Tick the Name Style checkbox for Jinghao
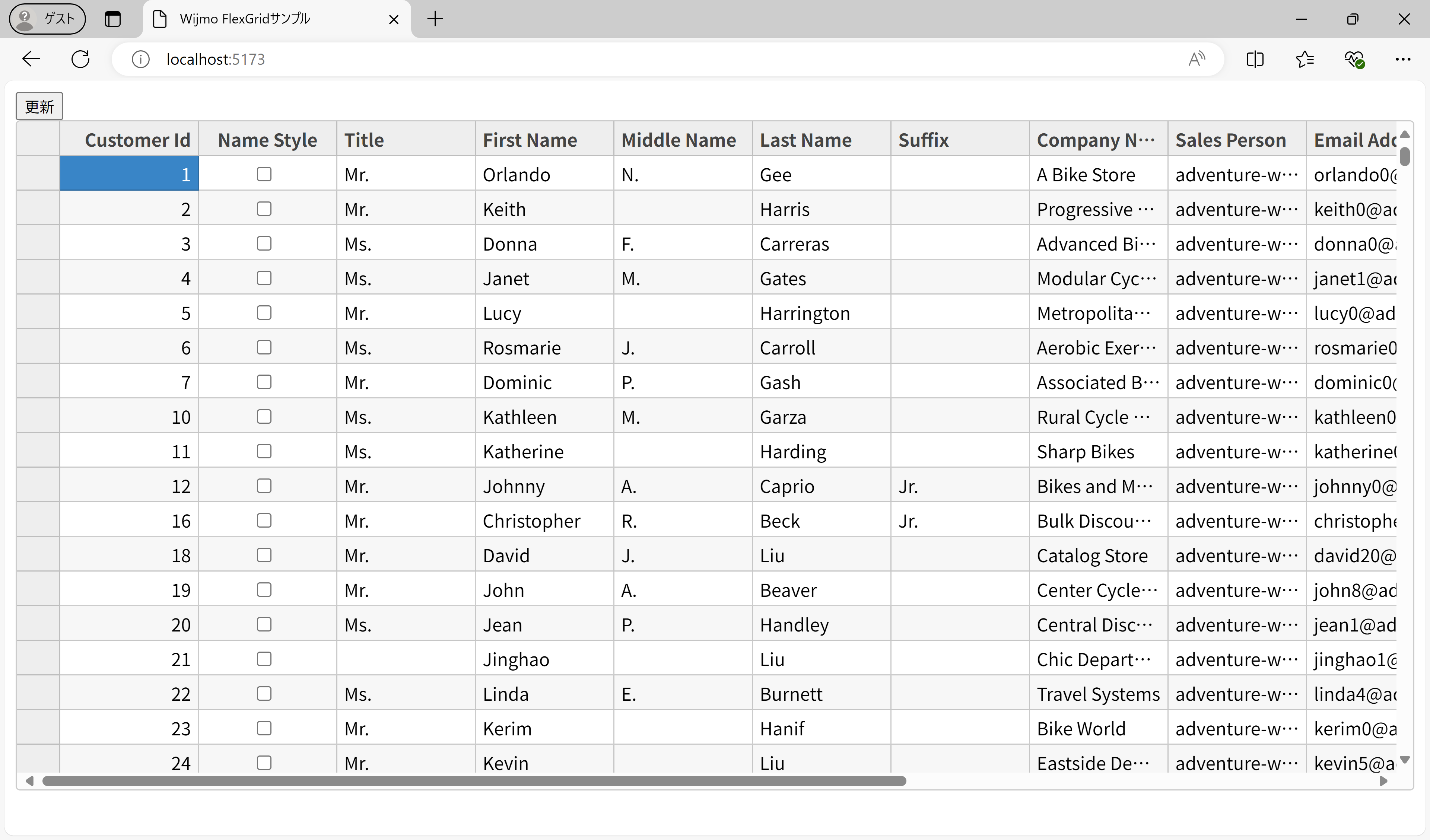 click(x=264, y=658)
